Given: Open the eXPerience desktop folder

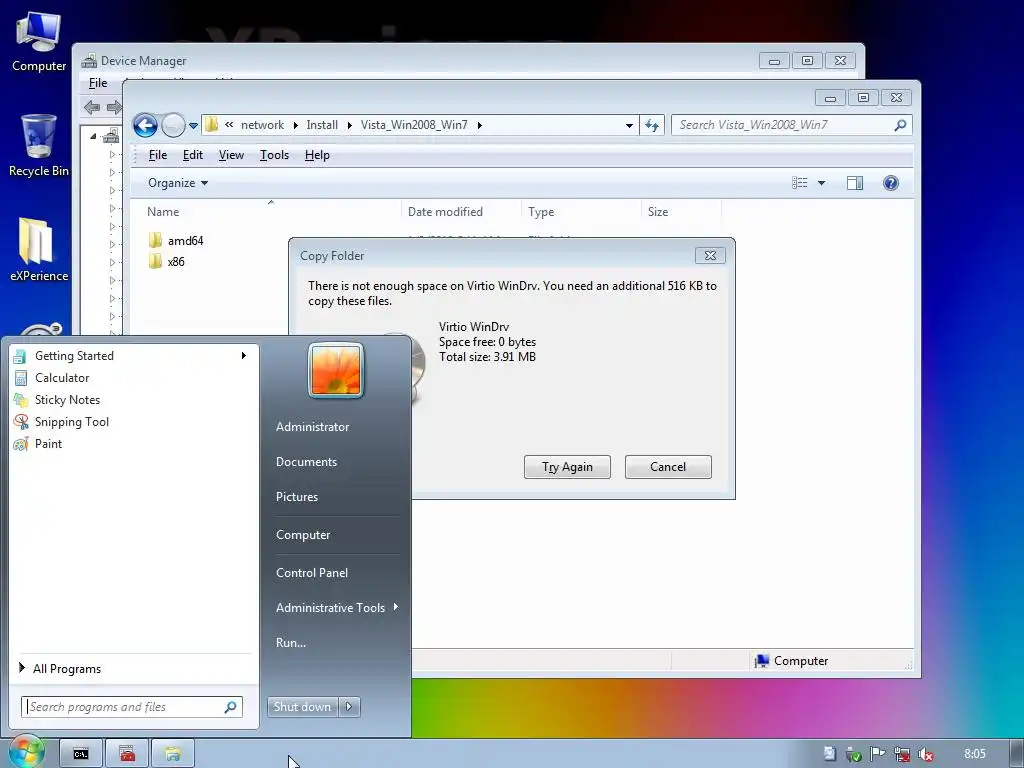Looking at the screenshot, I should [39, 249].
